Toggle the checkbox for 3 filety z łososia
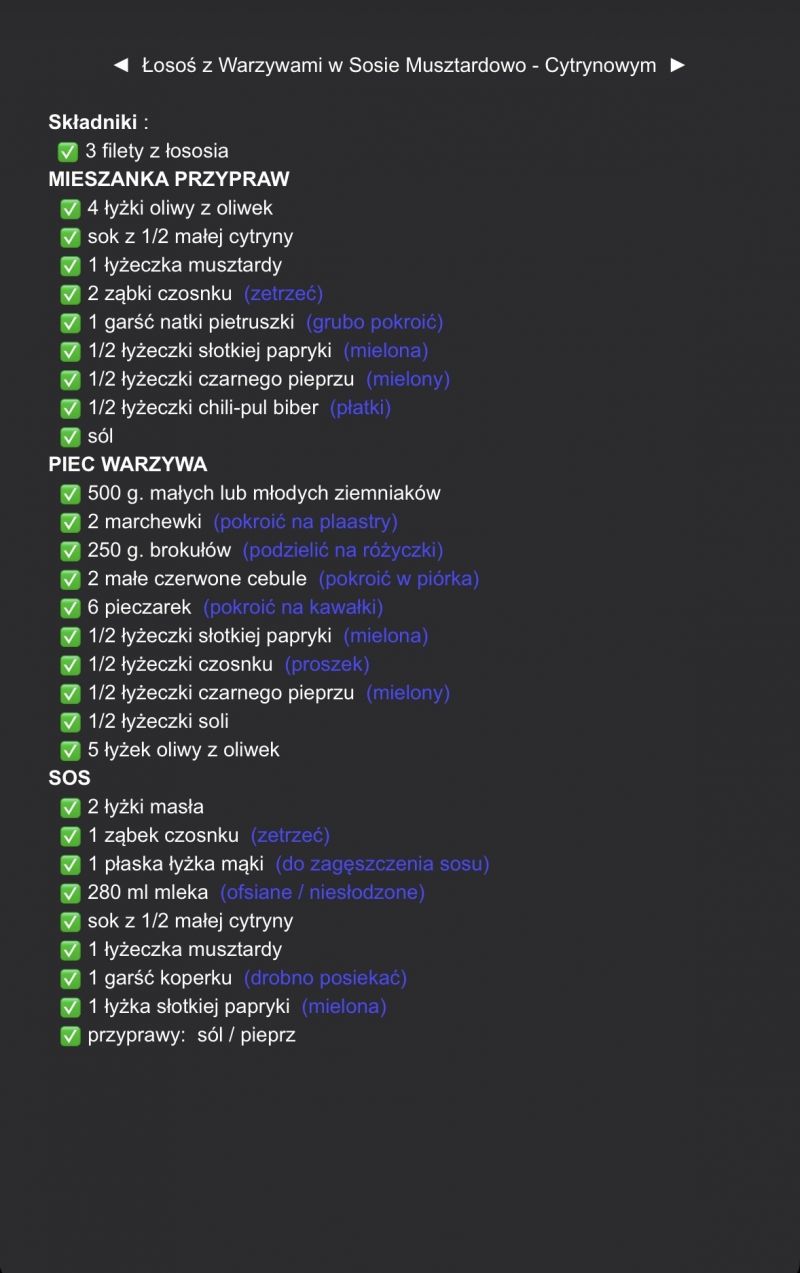The image size is (800, 1273). click(68, 152)
